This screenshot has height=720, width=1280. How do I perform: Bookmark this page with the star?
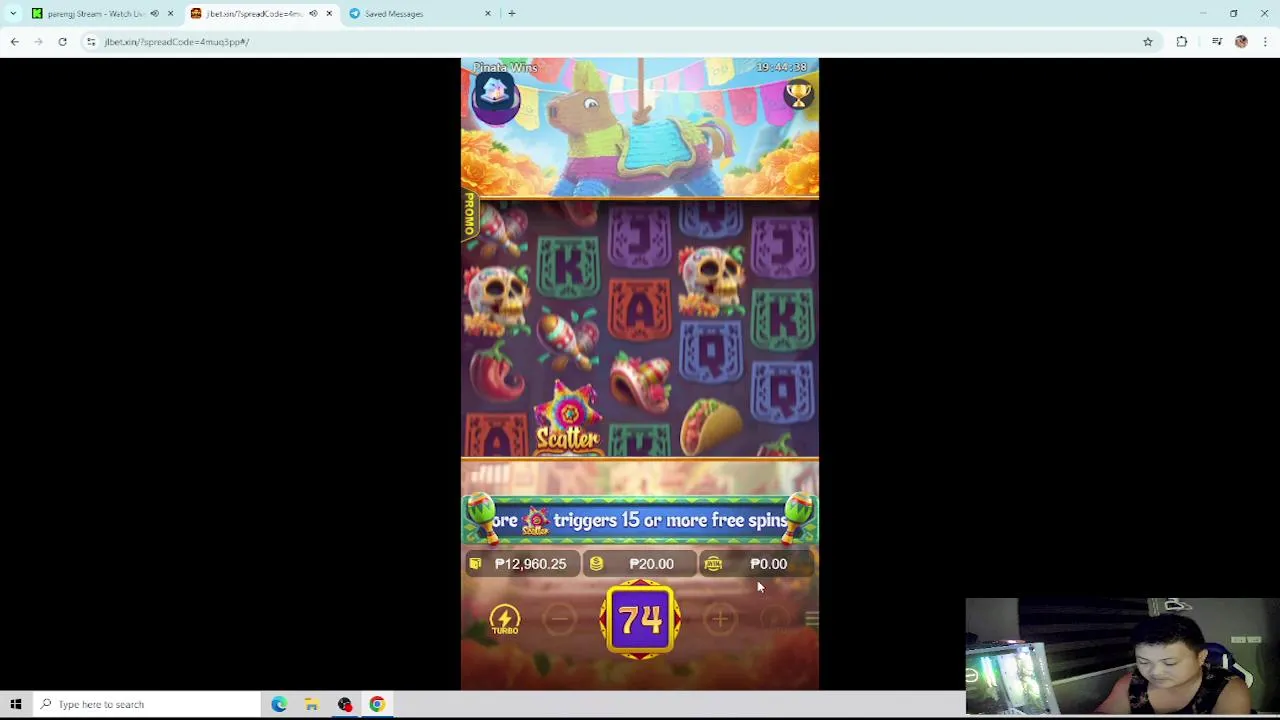[1148, 42]
